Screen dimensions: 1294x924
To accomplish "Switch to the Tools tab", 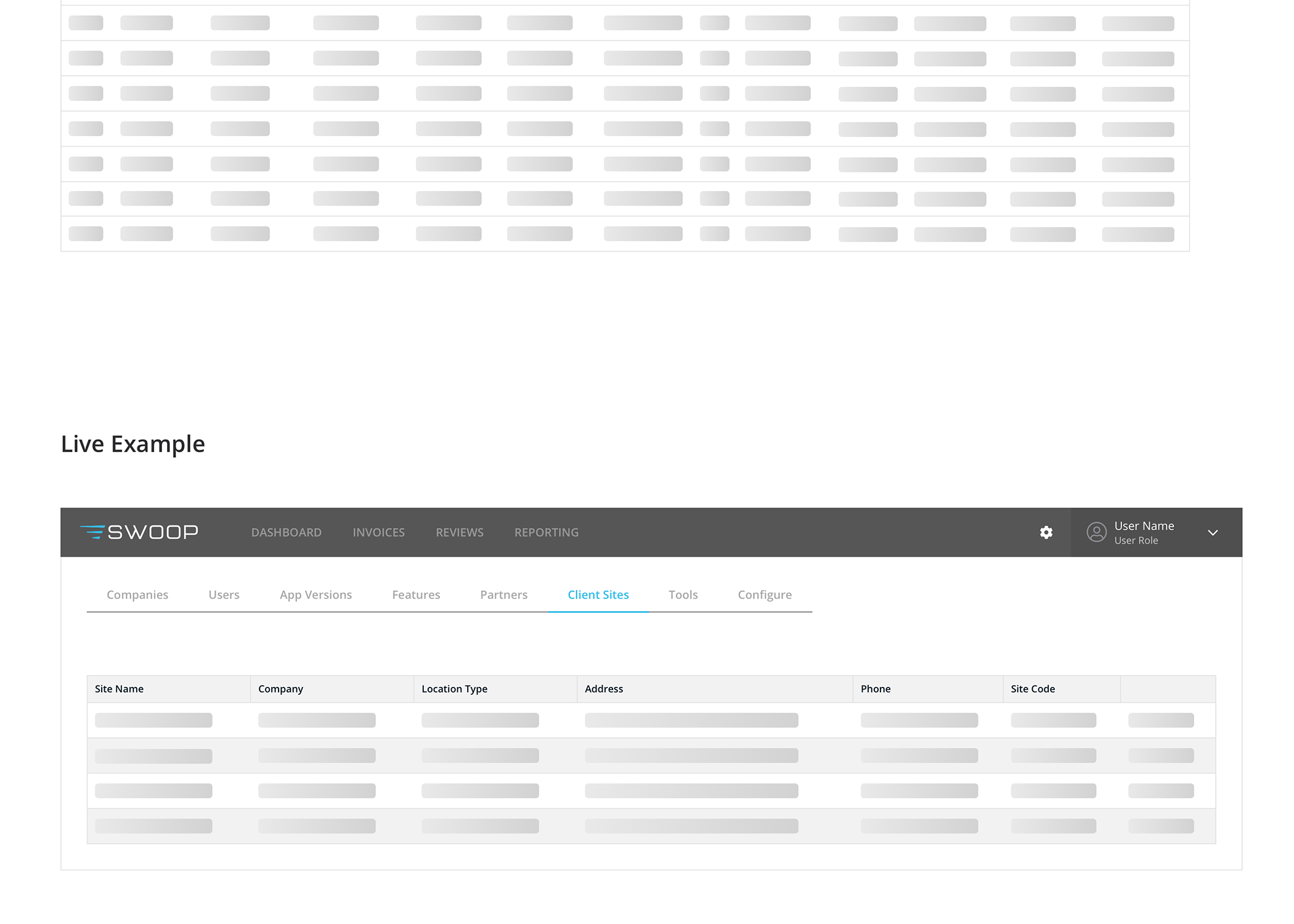I will [683, 594].
